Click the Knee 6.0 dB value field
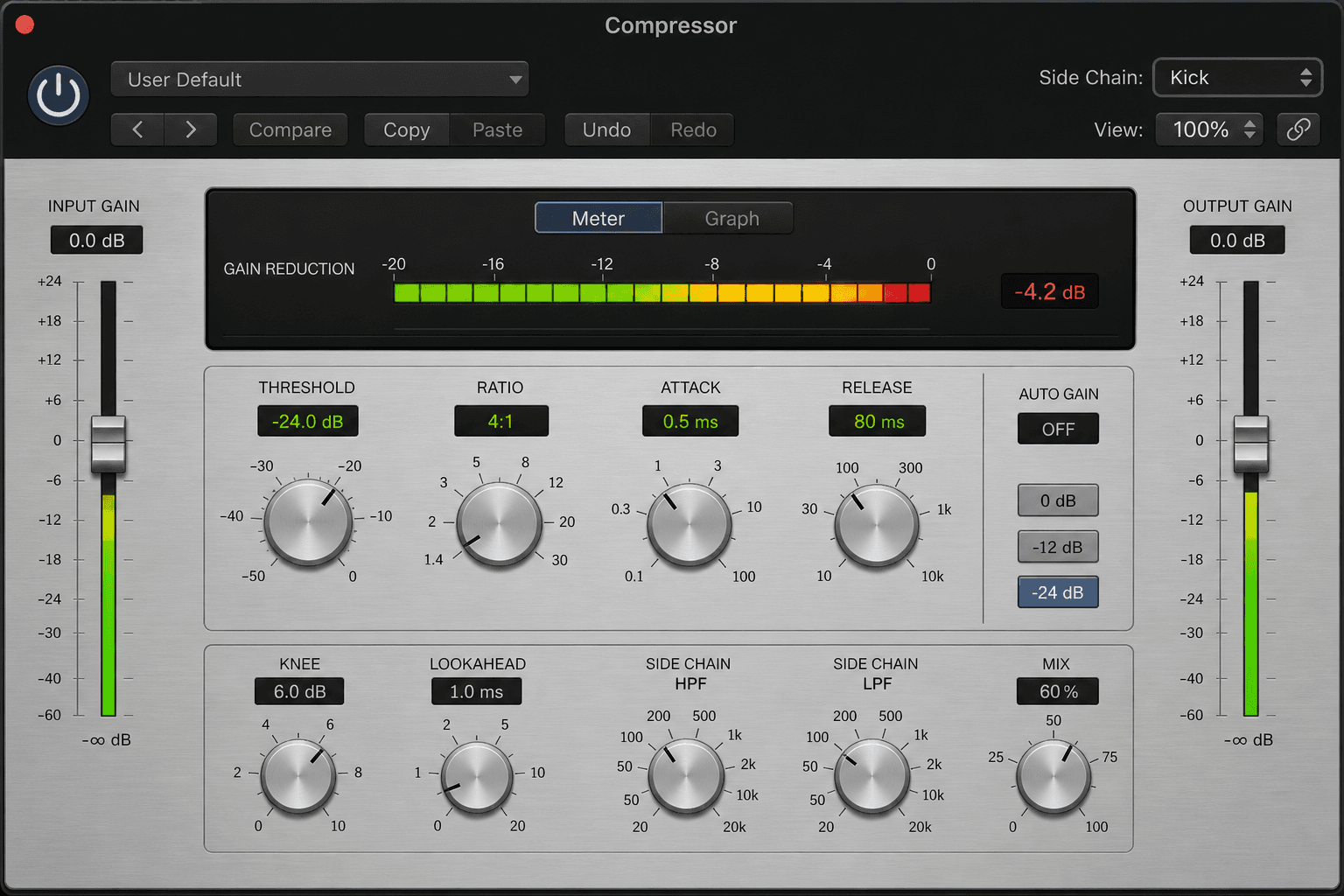This screenshot has height=896, width=1344. pos(299,691)
